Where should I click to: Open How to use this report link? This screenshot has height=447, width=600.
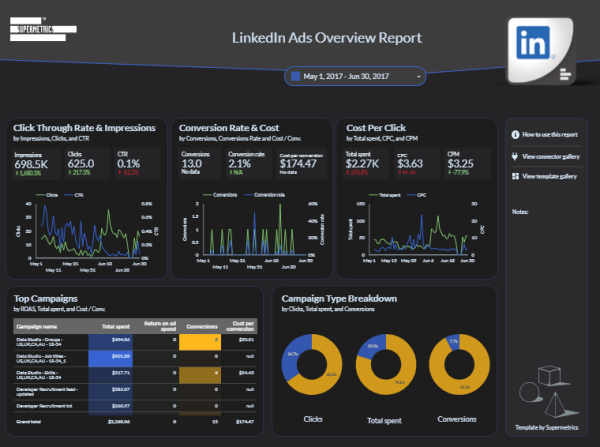click(550, 135)
